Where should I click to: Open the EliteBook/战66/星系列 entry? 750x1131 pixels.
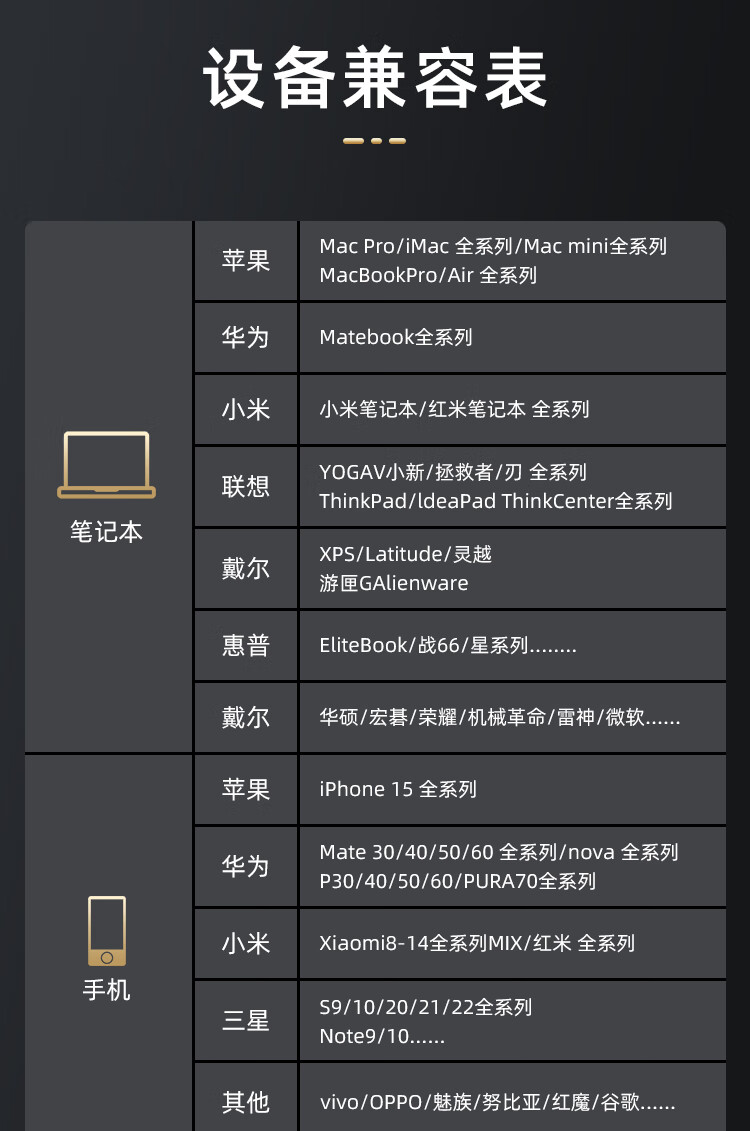point(448,645)
